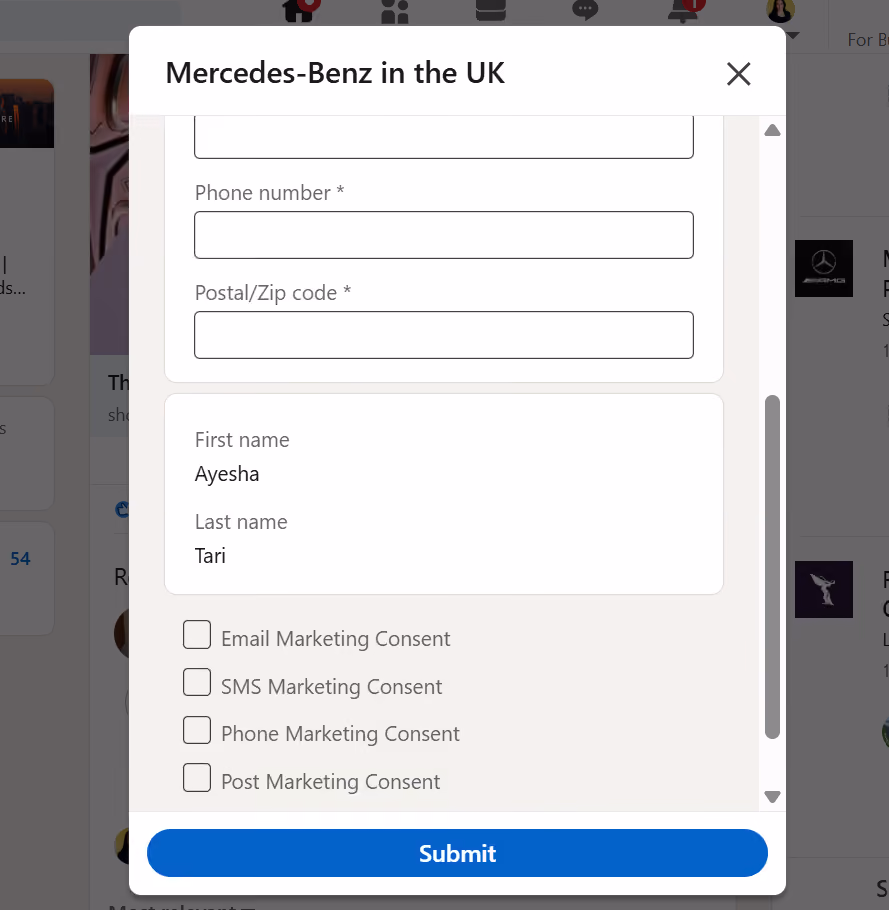The height and width of the screenshot is (910, 889).
Task: Enable Email Marketing Consent checkbox
Action: (x=197, y=634)
